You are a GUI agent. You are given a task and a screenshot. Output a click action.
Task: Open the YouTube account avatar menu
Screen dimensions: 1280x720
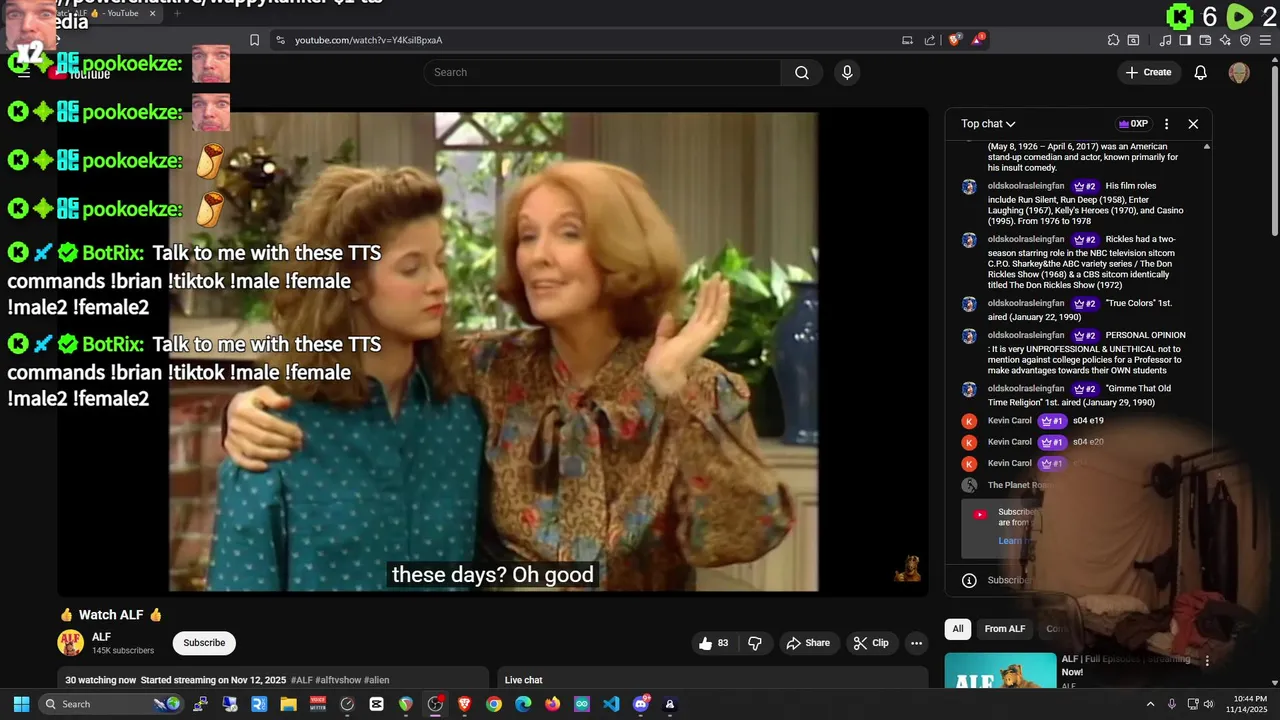point(1239,72)
